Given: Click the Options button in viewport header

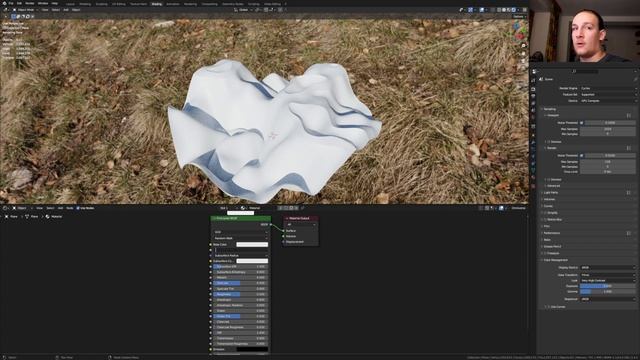Looking at the screenshot, I should point(518,17).
